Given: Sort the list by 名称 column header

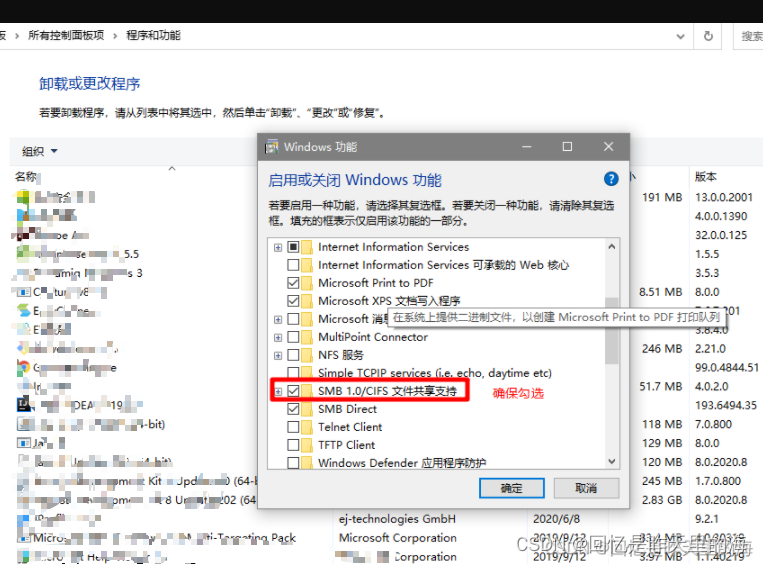Looking at the screenshot, I should click(26, 176).
